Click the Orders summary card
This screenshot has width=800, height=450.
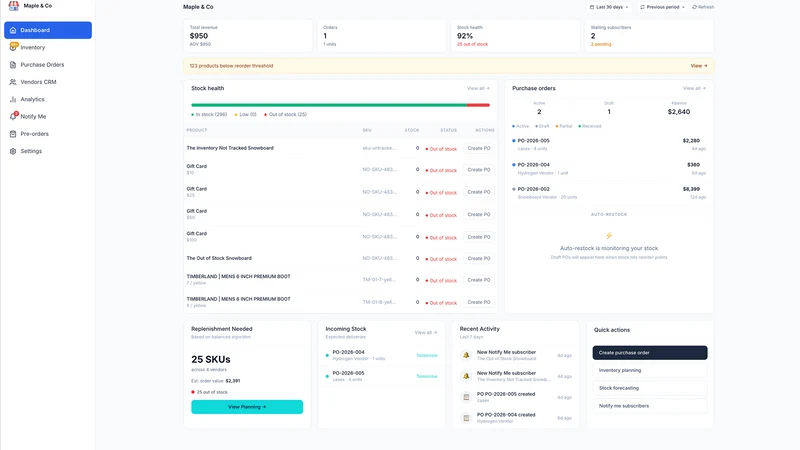tap(382, 36)
